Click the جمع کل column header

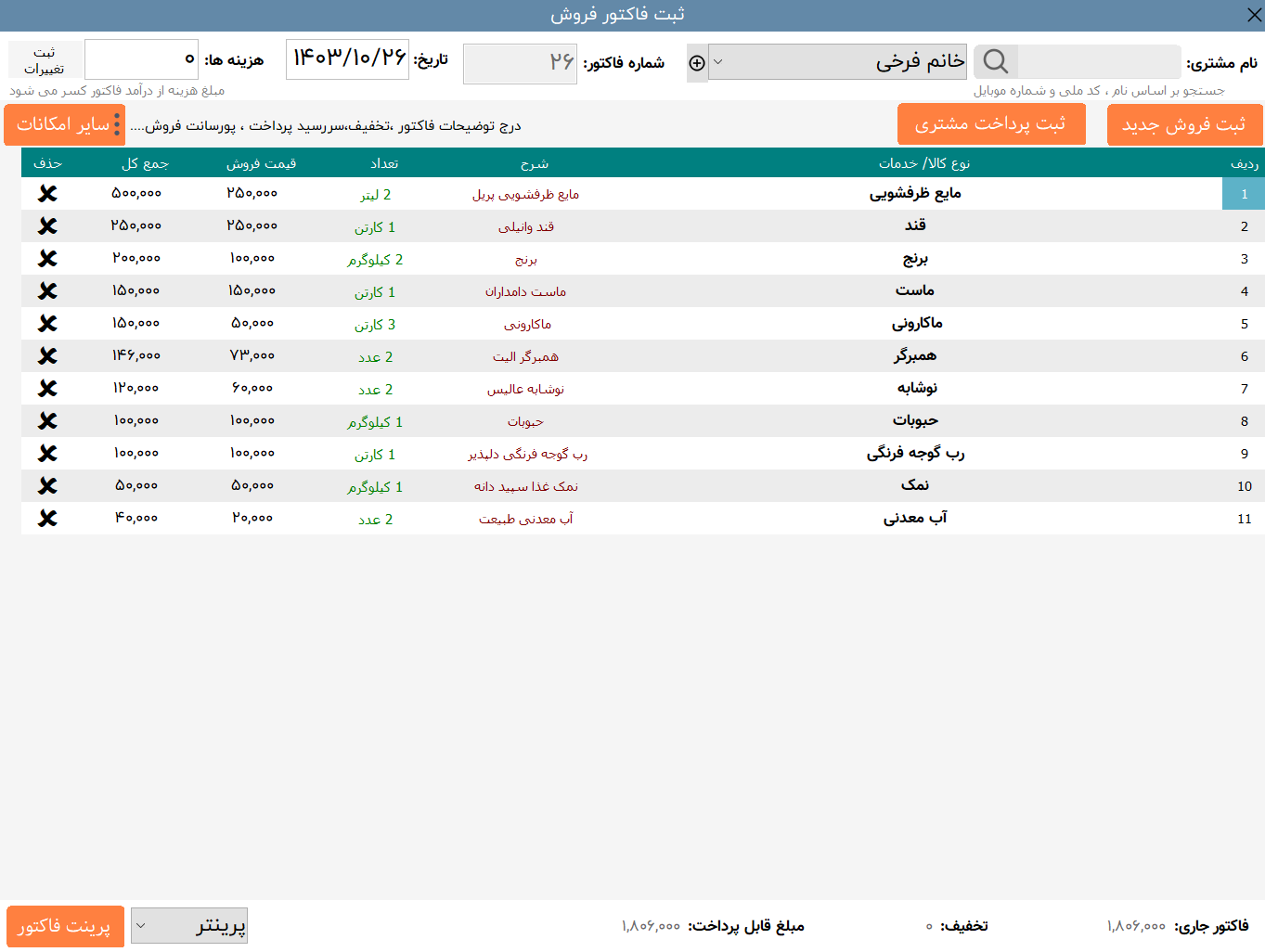click(x=145, y=163)
